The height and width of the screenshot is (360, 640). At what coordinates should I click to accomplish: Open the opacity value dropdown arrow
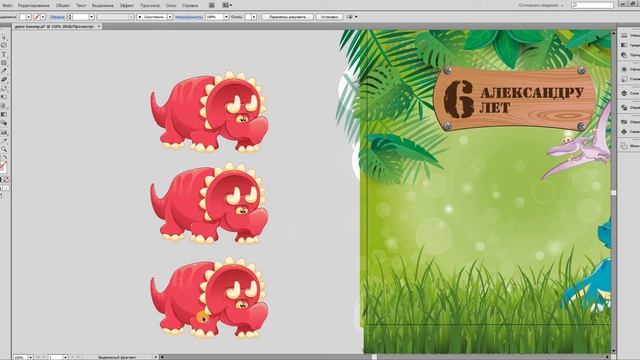pyautogui.click(x=226, y=17)
